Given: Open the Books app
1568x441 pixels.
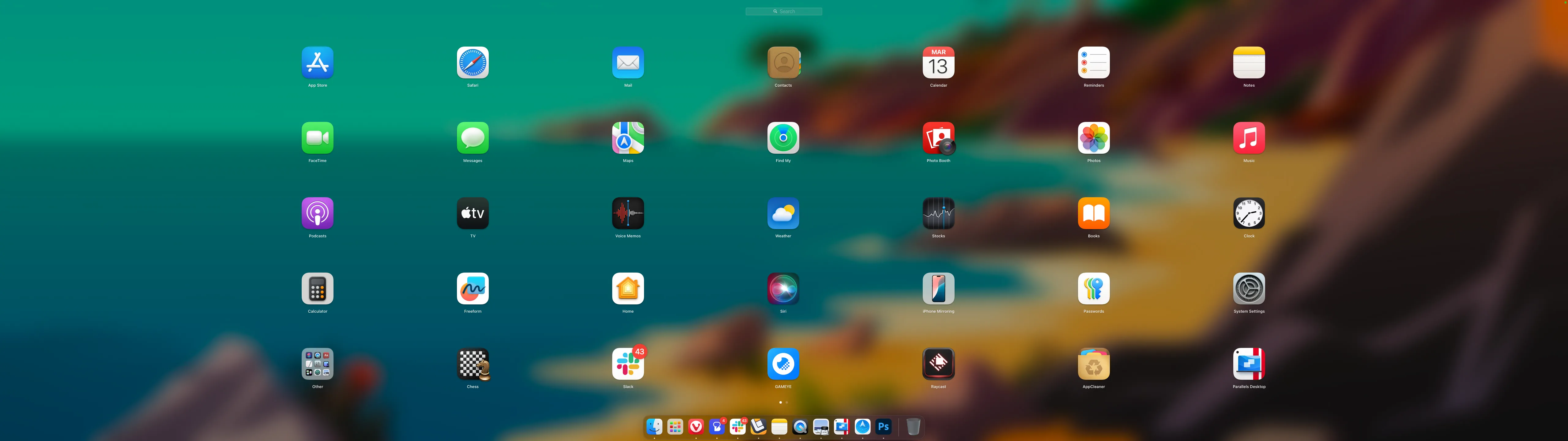Looking at the screenshot, I should pyautogui.click(x=1093, y=213).
